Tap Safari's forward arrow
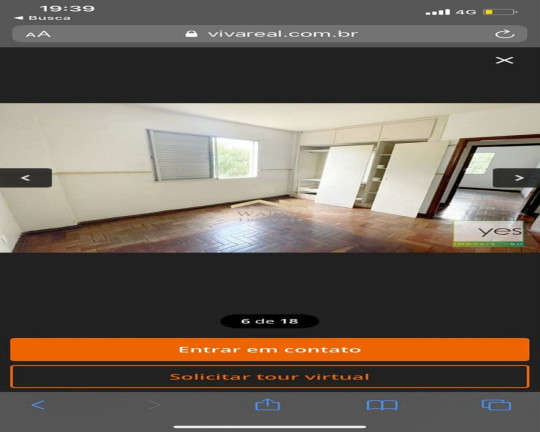This screenshot has width=540, height=432. pos(154,405)
